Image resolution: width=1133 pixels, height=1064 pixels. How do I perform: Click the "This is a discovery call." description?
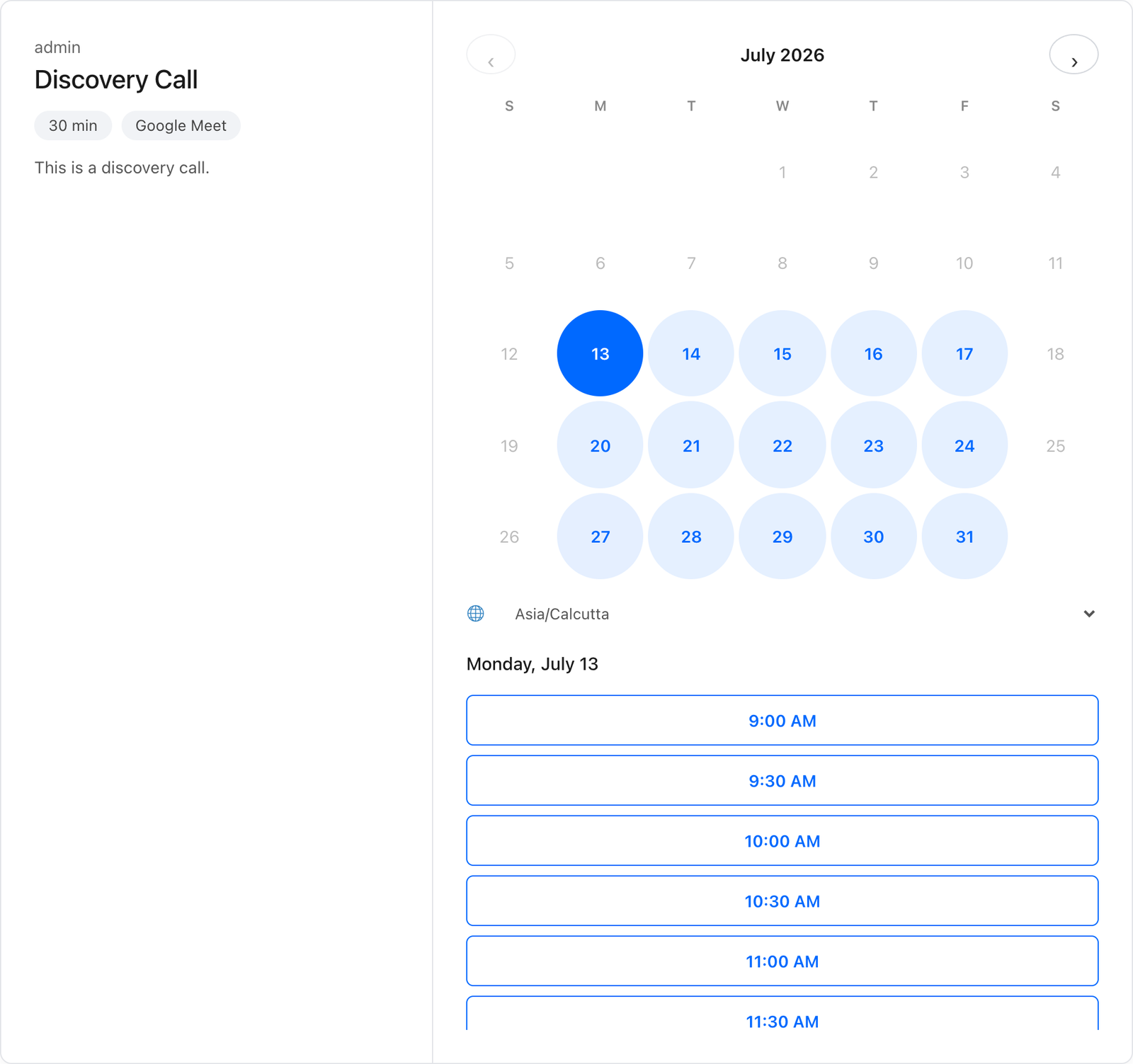point(122,168)
